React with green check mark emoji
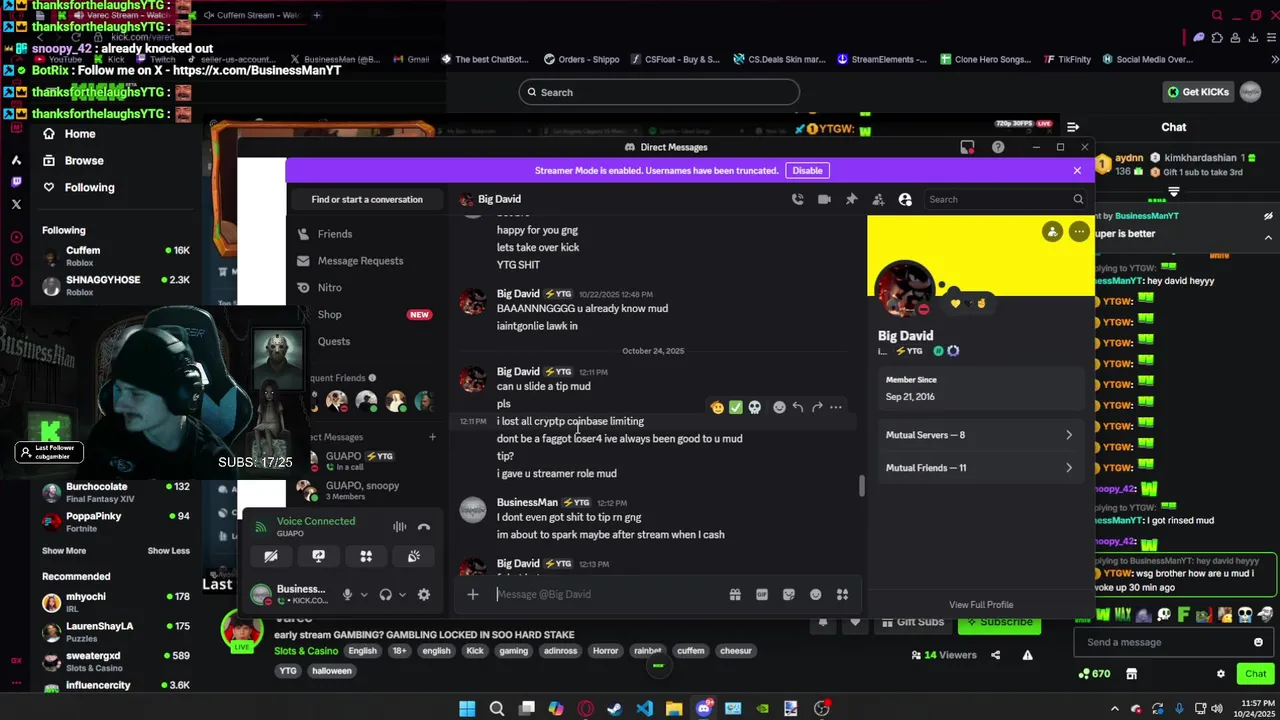 pyautogui.click(x=736, y=407)
